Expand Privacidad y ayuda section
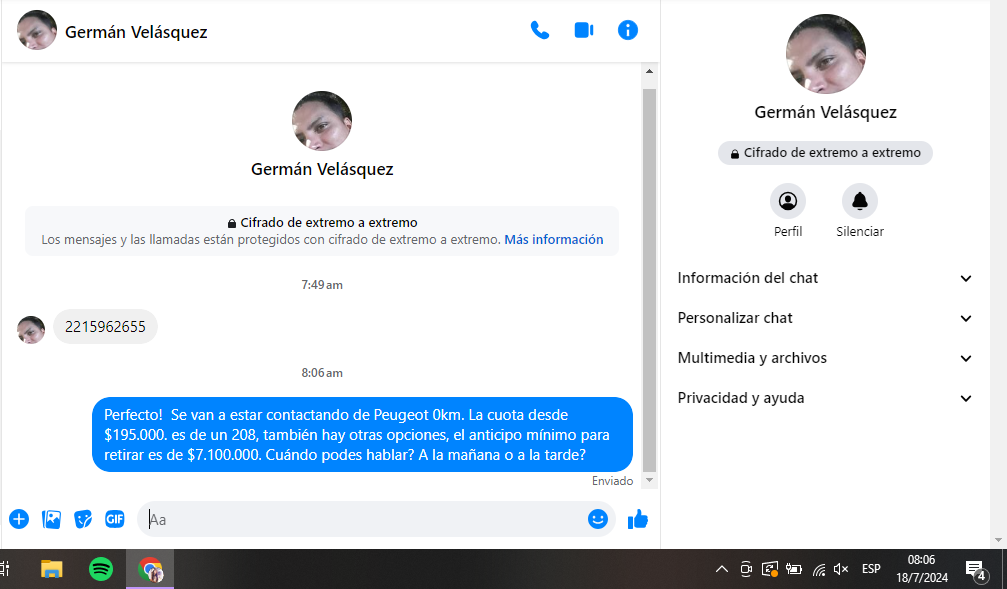The width and height of the screenshot is (1007, 589). (x=824, y=398)
